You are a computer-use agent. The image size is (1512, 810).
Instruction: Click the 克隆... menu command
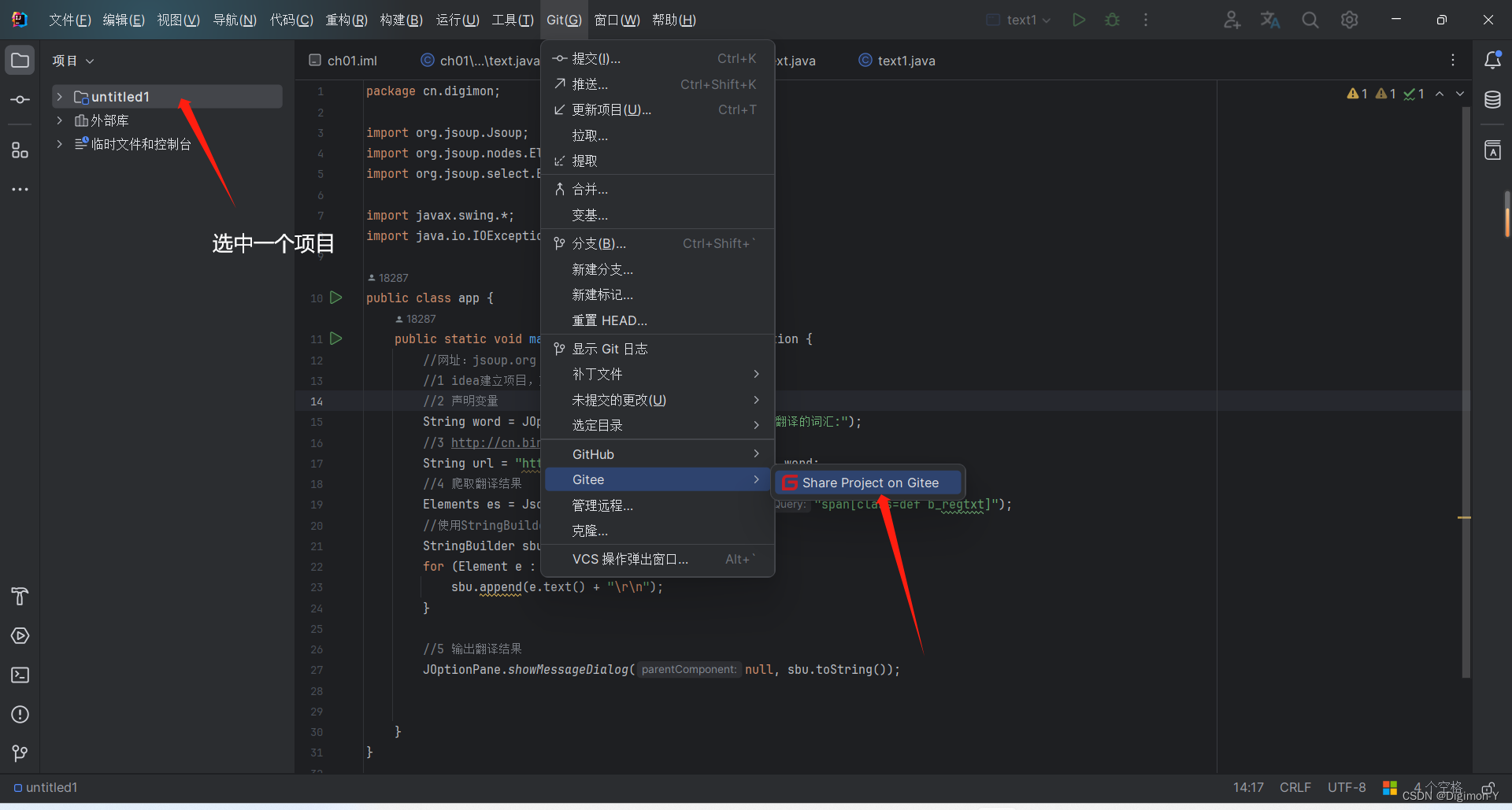[589, 531]
